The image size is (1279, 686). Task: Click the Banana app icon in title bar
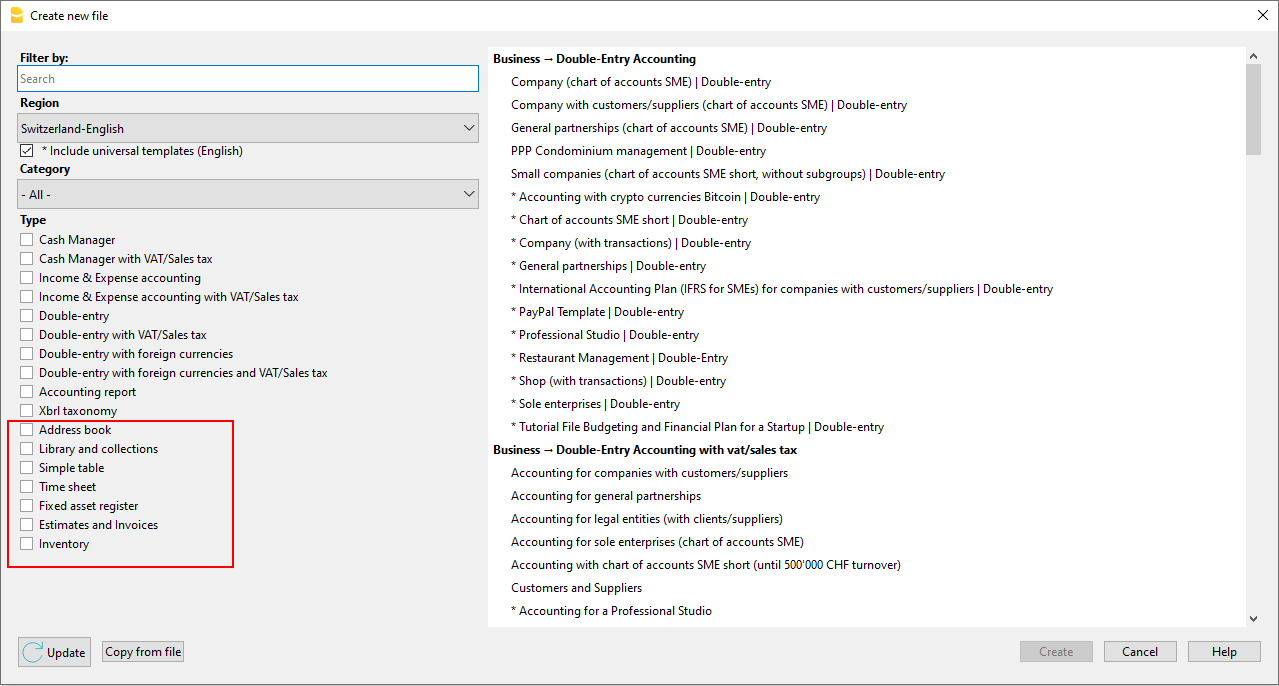16,15
